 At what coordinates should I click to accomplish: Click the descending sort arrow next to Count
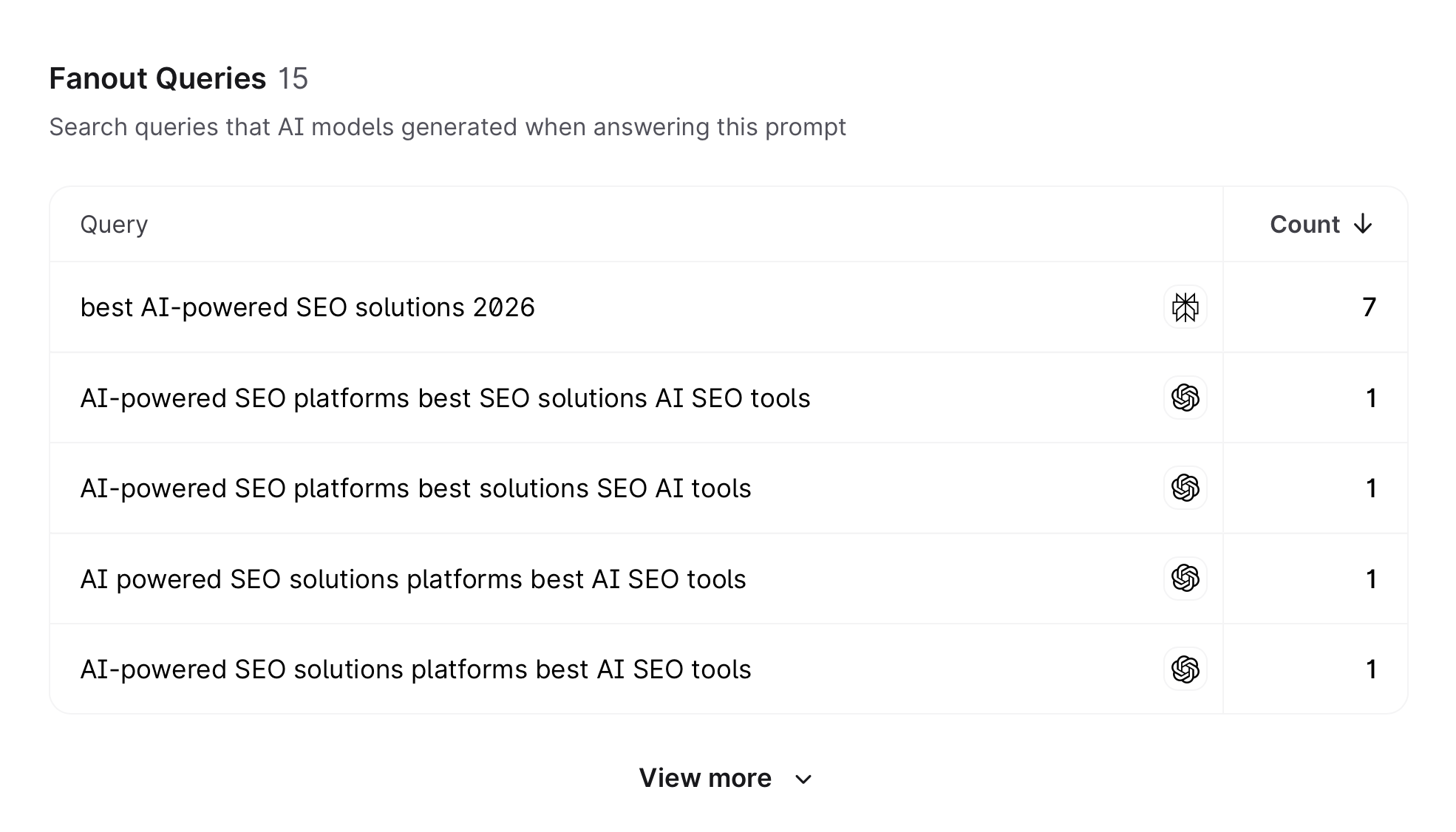1363,225
